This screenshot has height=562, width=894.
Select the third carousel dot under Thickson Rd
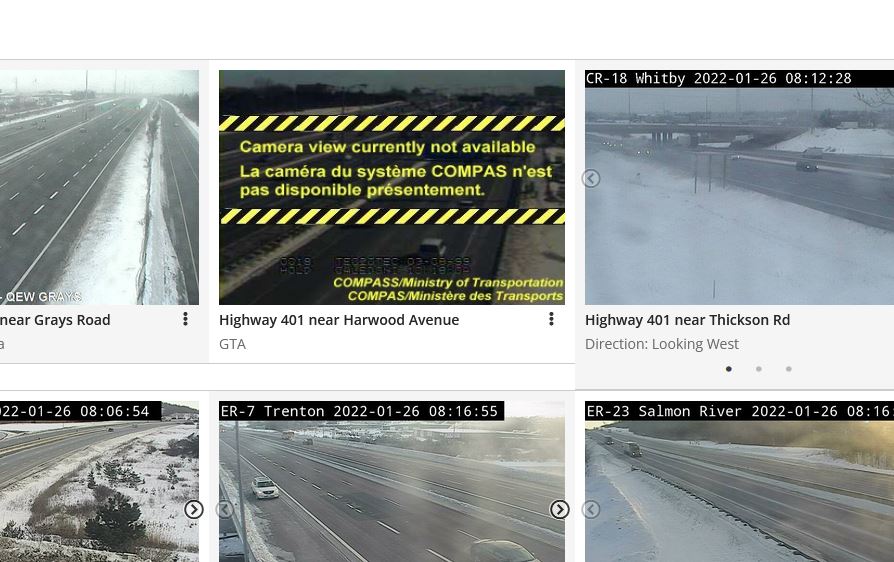[x=789, y=369]
